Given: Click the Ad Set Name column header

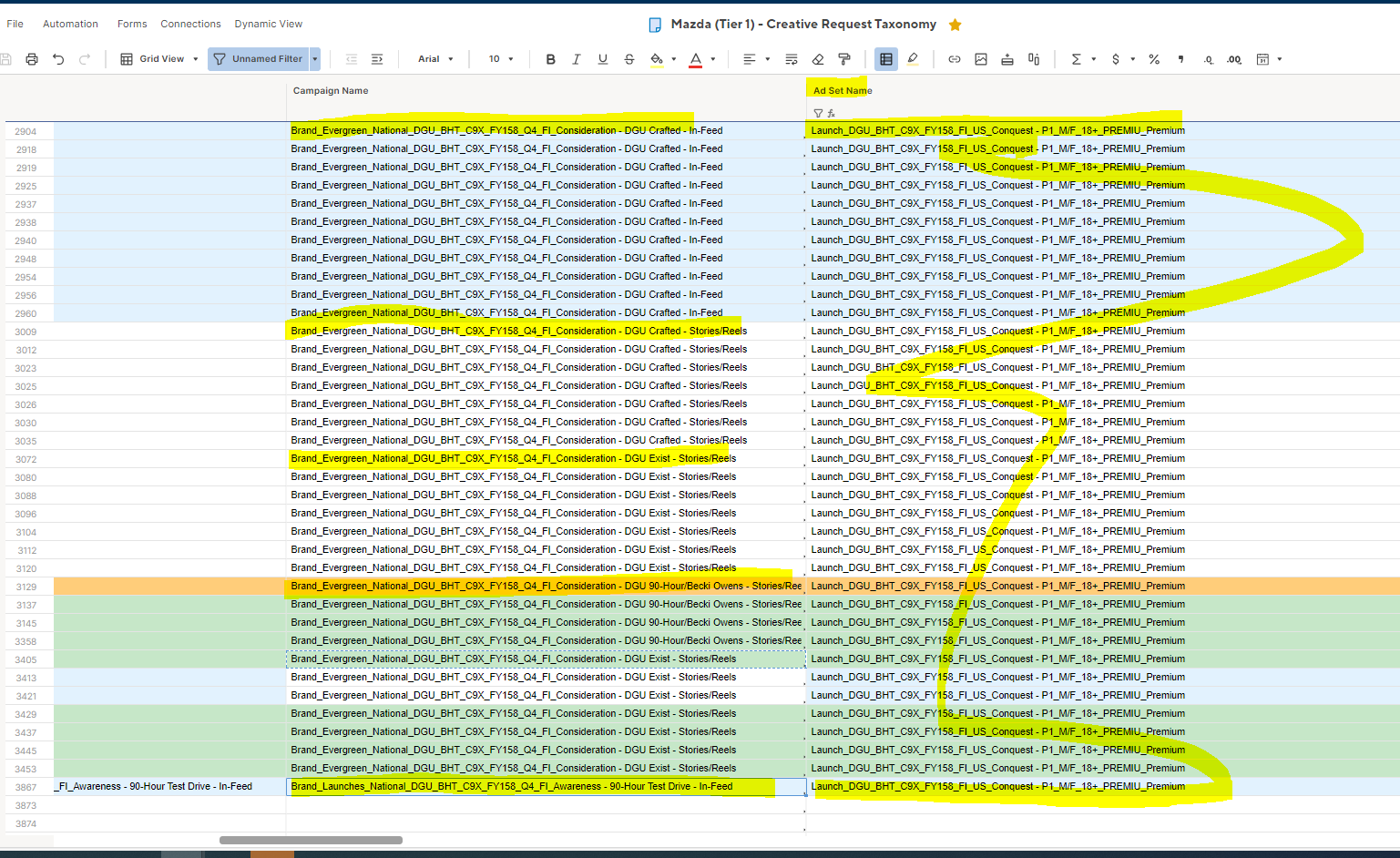Looking at the screenshot, I should coord(843,91).
